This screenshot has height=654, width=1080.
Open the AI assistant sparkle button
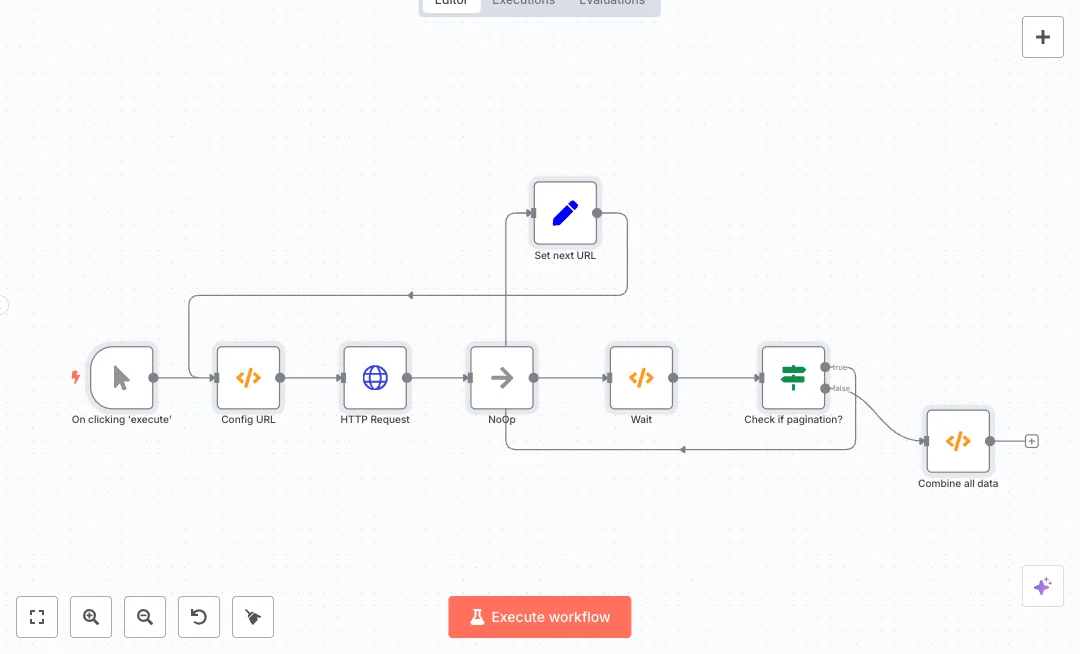click(1042, 586)
